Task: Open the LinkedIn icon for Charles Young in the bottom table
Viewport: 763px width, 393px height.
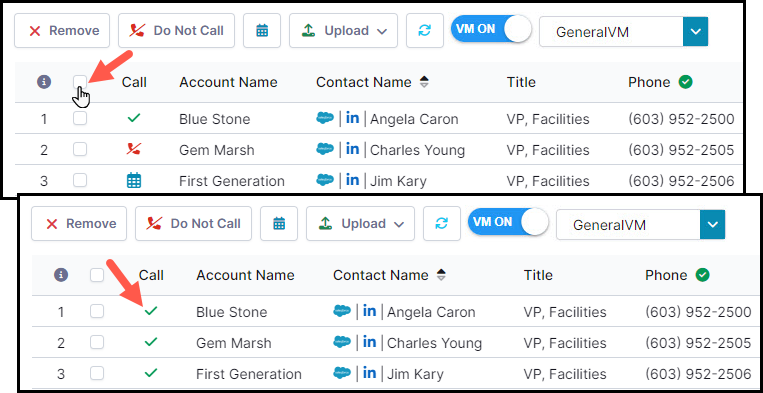Action: click(x=369, y=342)
